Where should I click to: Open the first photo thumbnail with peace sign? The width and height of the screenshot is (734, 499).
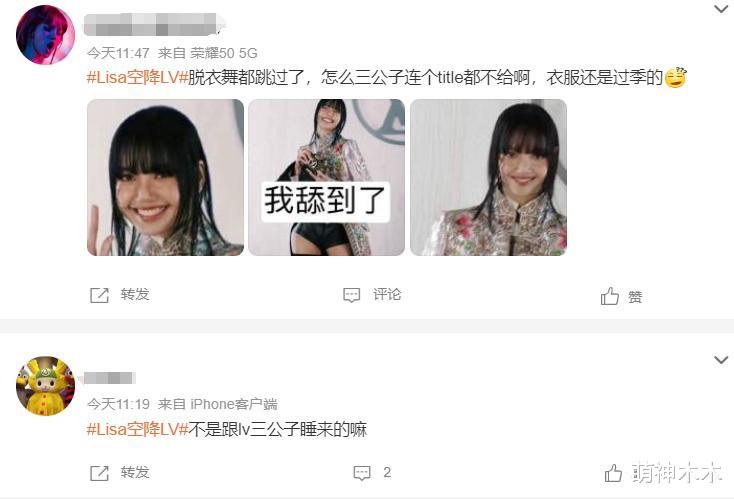click(165, 177)
